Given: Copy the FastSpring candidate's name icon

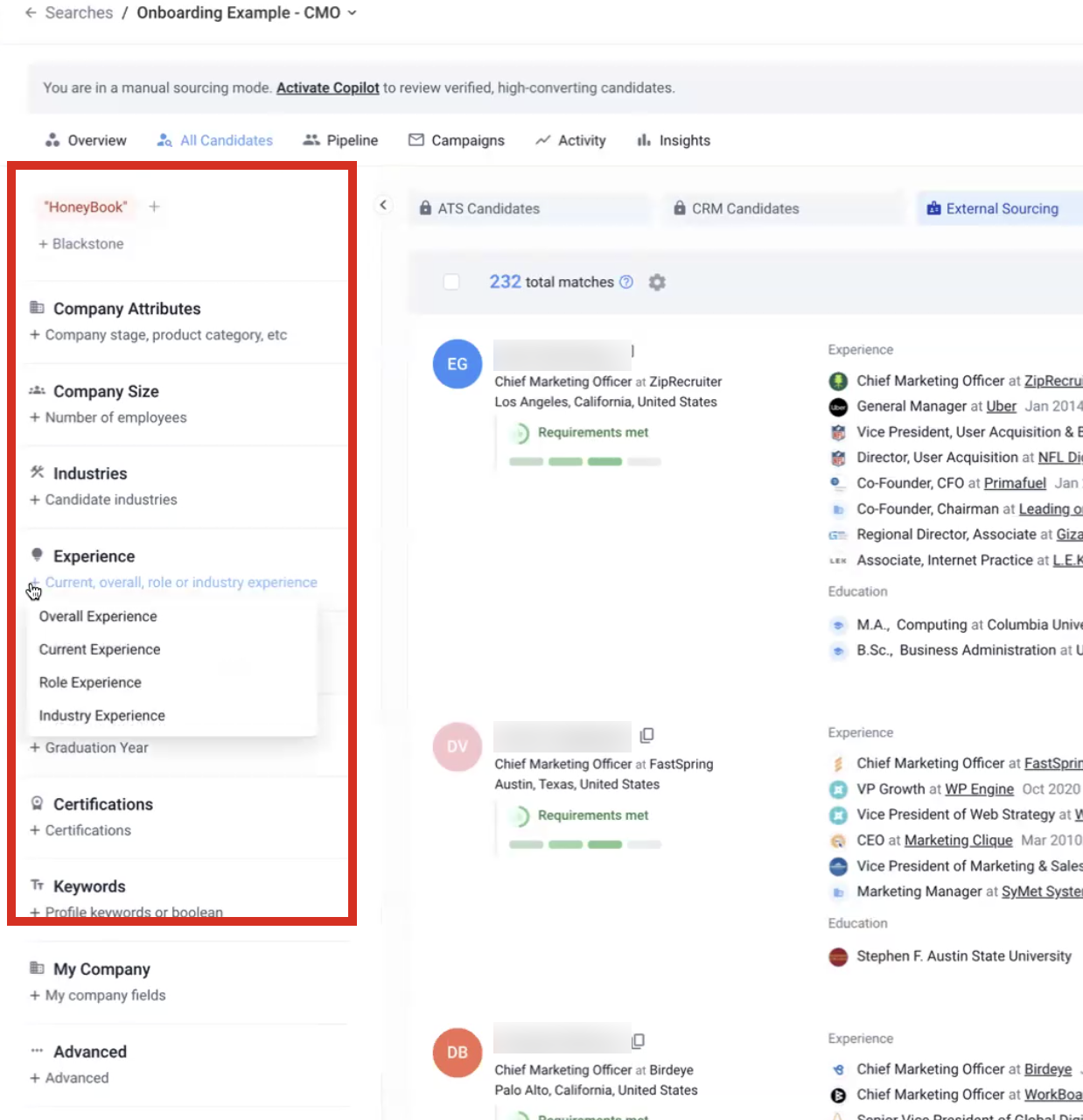Looking at the screenshot, I should click(x=646, y=735).
